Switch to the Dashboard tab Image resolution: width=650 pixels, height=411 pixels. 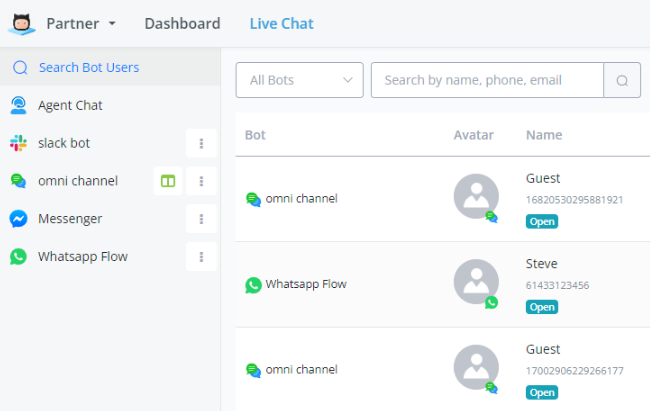pyautogui.click(x=182, y=23)
